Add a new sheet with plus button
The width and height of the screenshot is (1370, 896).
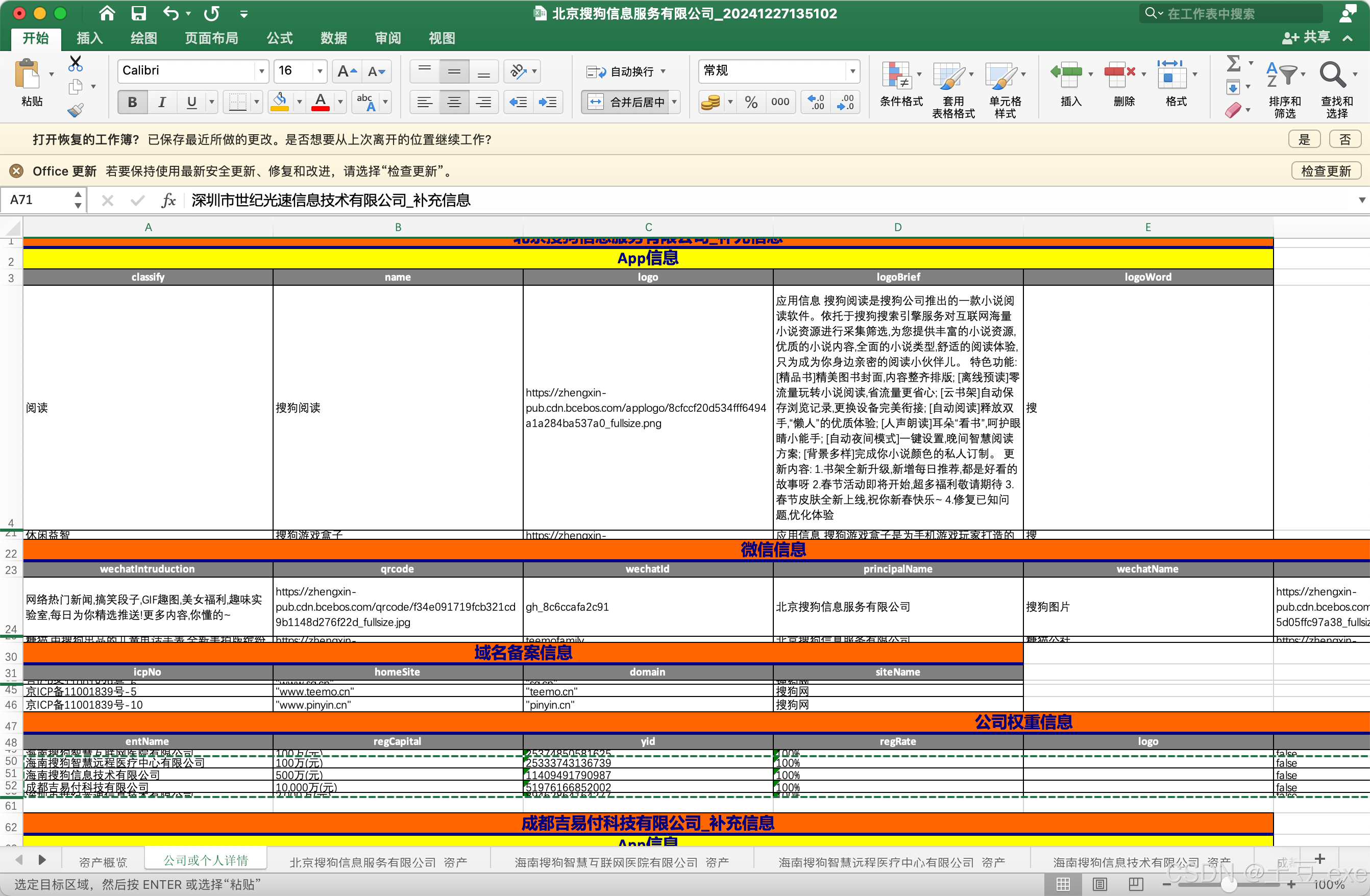[1320, 859]
